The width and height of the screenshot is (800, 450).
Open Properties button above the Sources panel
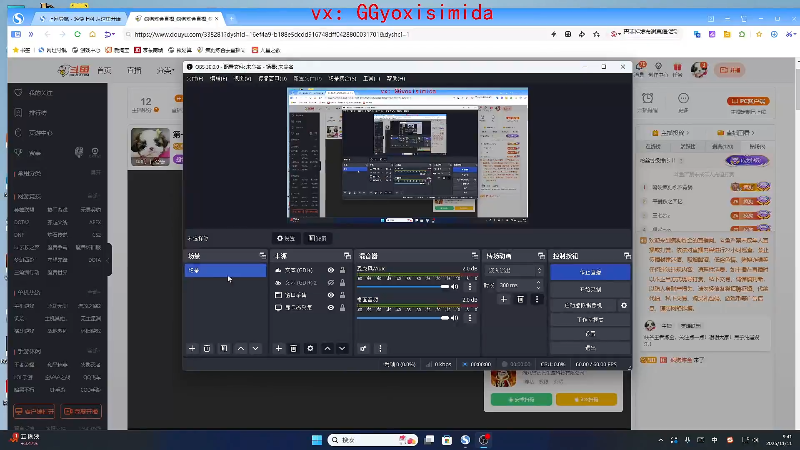(x=286, y=238)
